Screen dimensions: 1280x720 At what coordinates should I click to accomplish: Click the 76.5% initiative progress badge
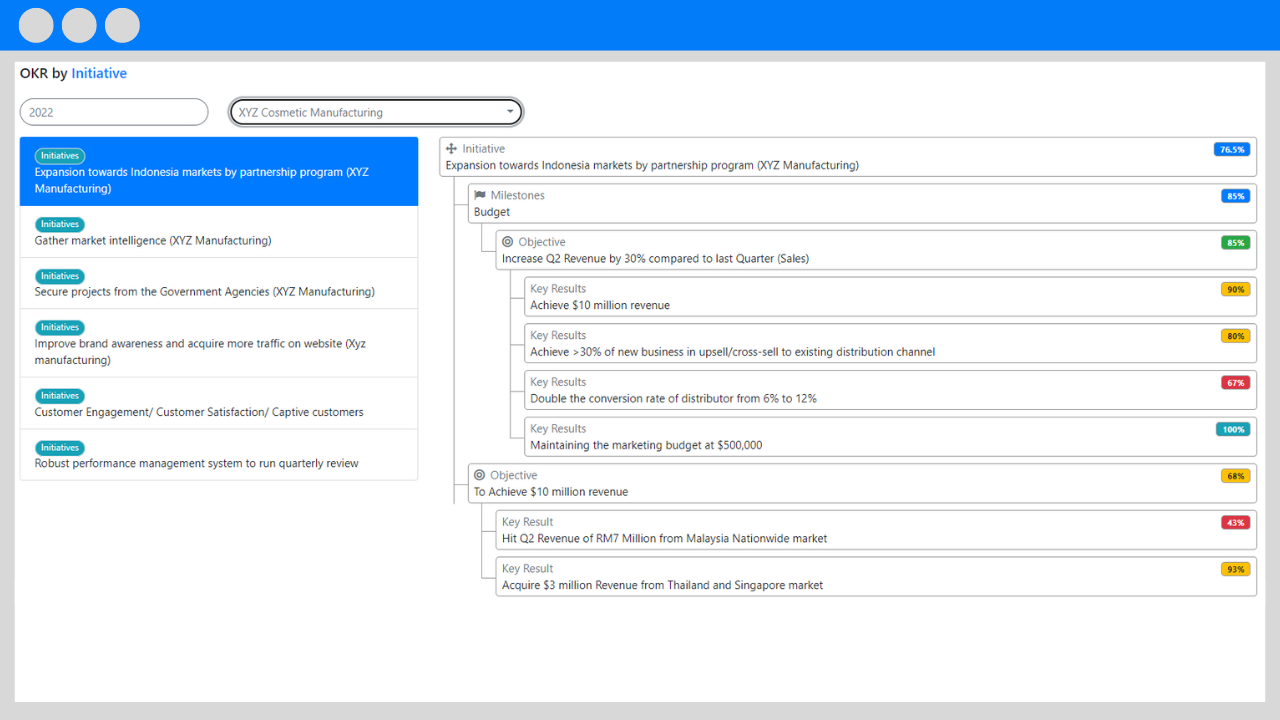click(1231, 149)
